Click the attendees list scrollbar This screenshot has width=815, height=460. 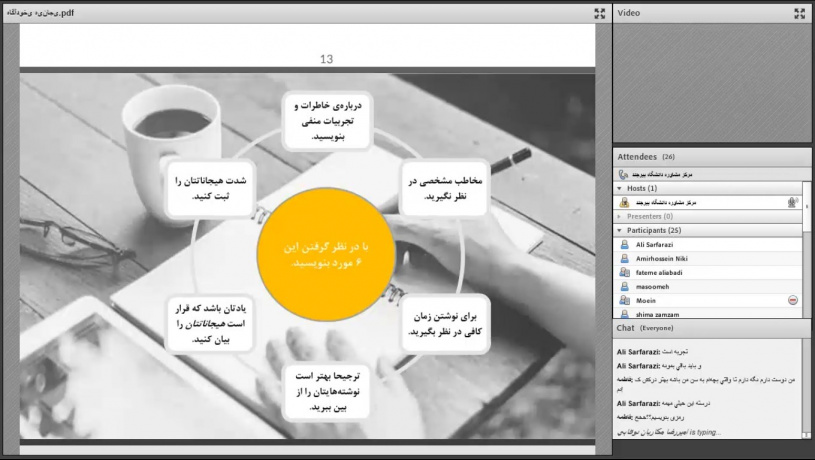[x=807, y=249]
